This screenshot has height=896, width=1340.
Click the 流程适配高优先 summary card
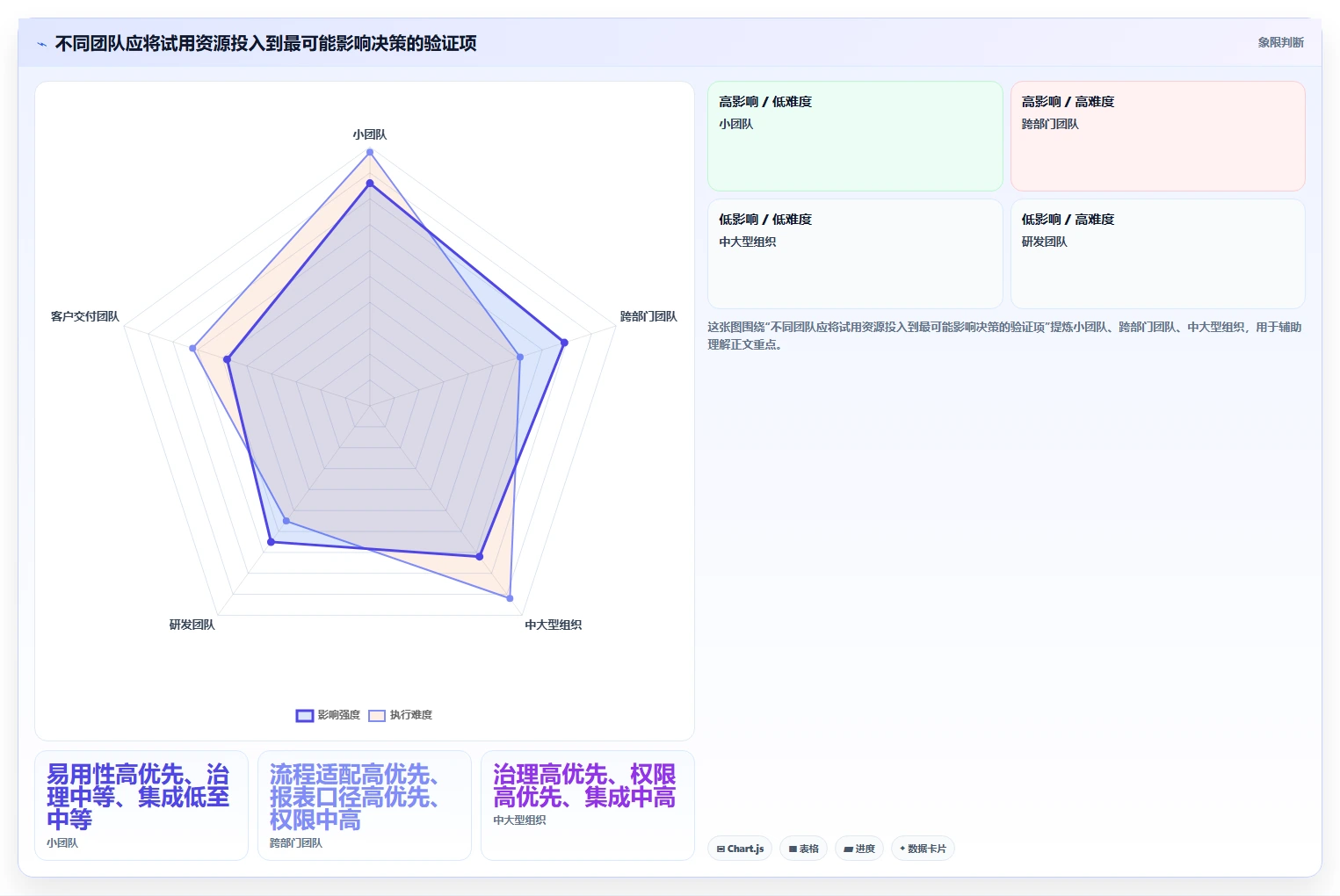365,806
